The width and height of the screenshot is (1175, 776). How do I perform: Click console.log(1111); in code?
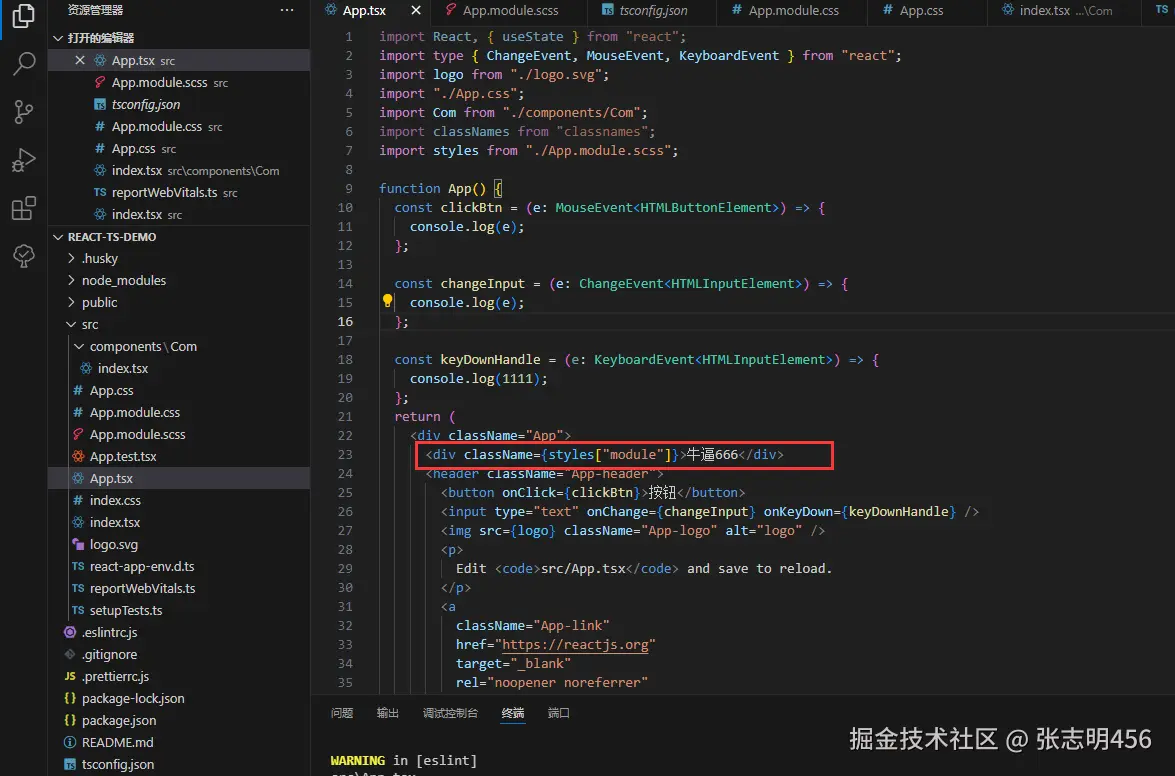(478, 378)
